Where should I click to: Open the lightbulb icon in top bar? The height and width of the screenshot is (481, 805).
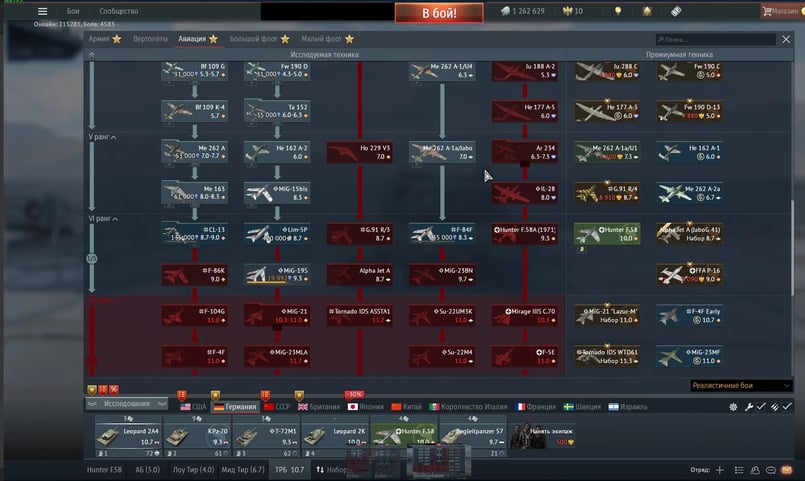[618, 11]
